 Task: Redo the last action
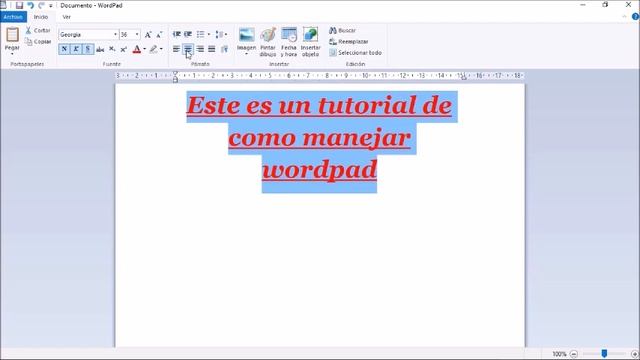point(41,5)
